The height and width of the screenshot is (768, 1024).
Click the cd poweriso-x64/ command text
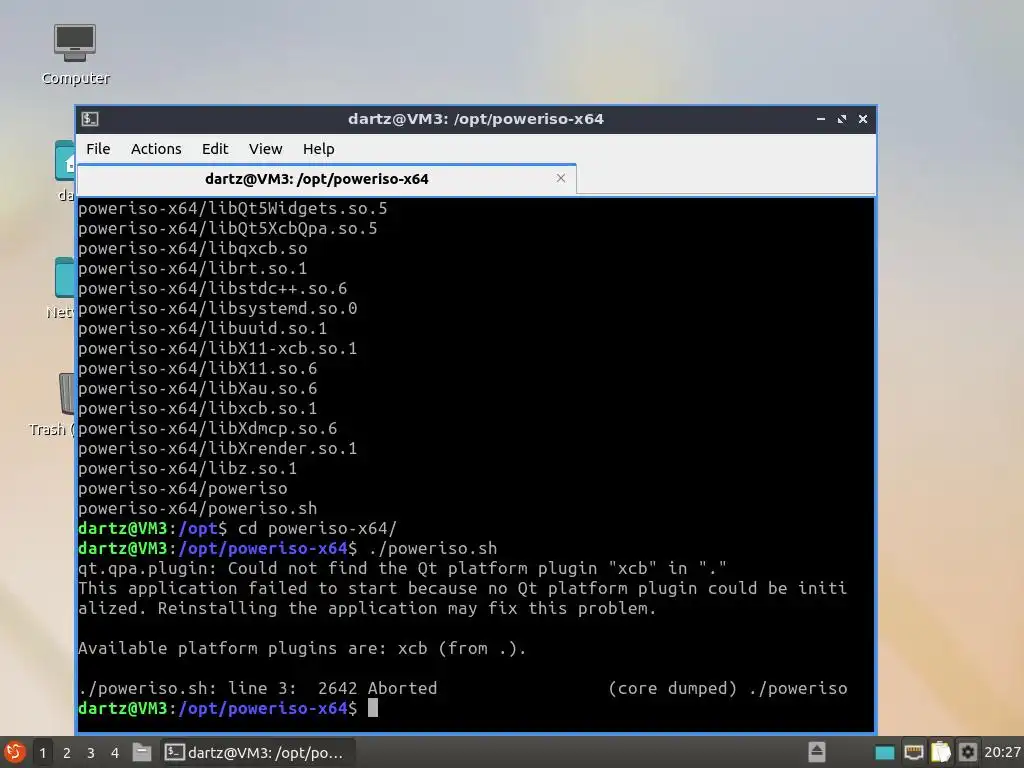click(x=317, y=528)
